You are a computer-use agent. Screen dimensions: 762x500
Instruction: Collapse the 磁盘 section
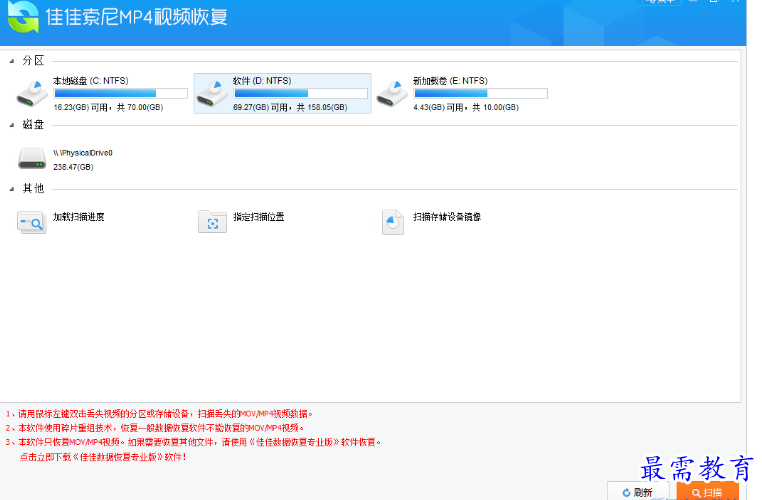click(x=12, y=125)
